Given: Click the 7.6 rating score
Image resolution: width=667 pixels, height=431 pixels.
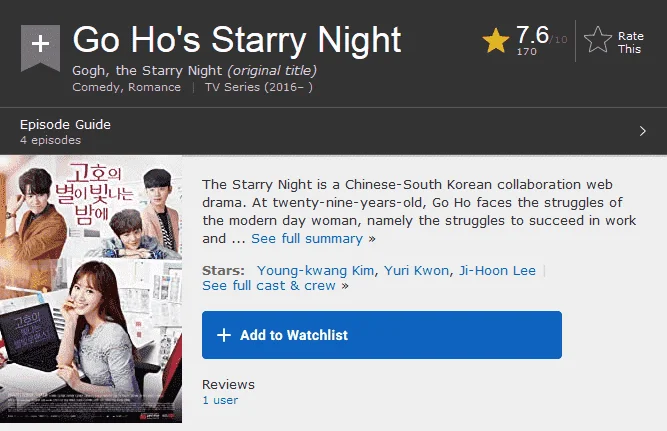Looking at the screenshot, I should click(x=532, y=35).
